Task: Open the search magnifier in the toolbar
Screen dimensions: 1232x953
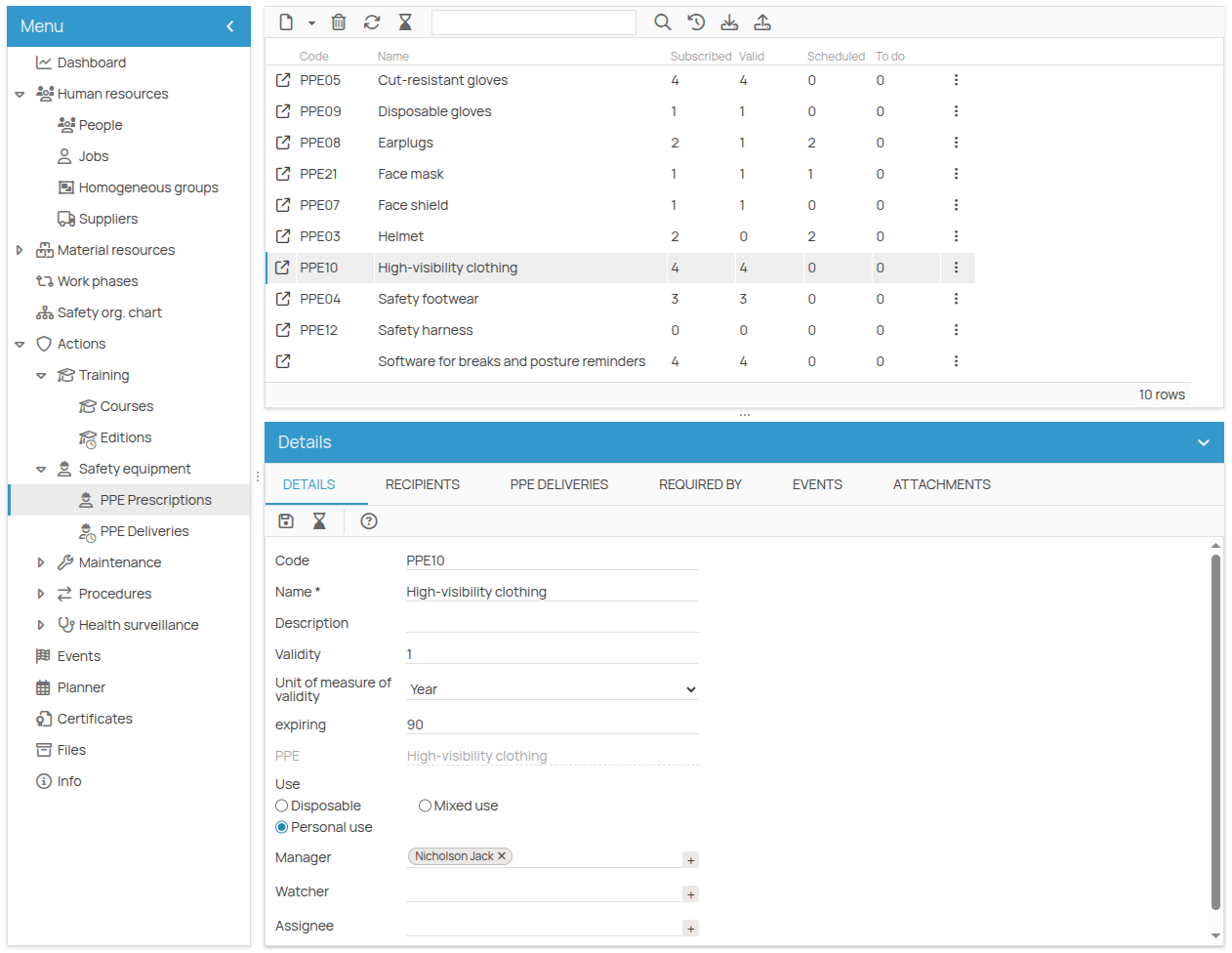Action: [663, 21]
